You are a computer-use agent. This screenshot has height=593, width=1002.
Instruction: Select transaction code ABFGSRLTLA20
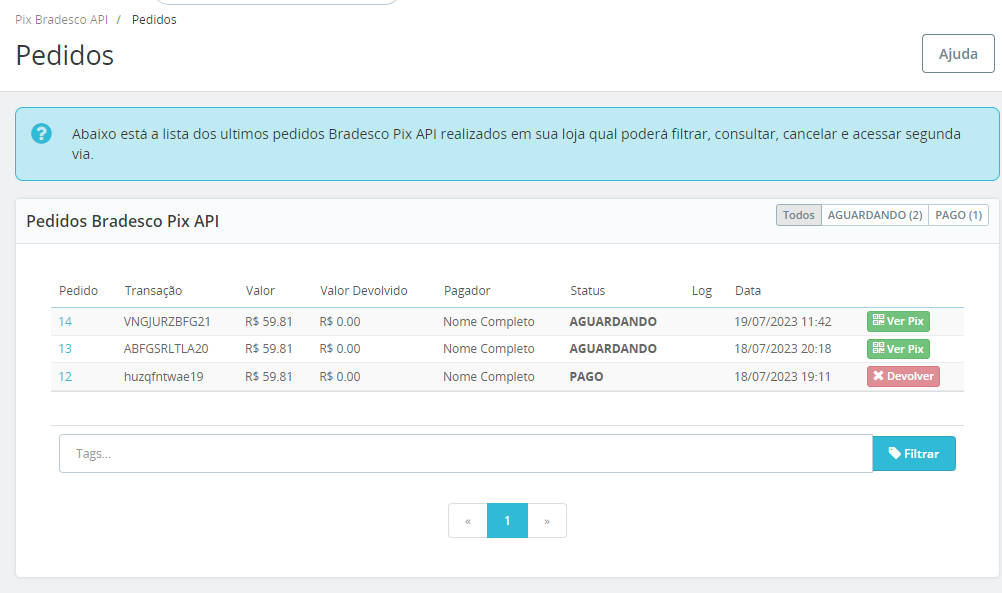166,349
